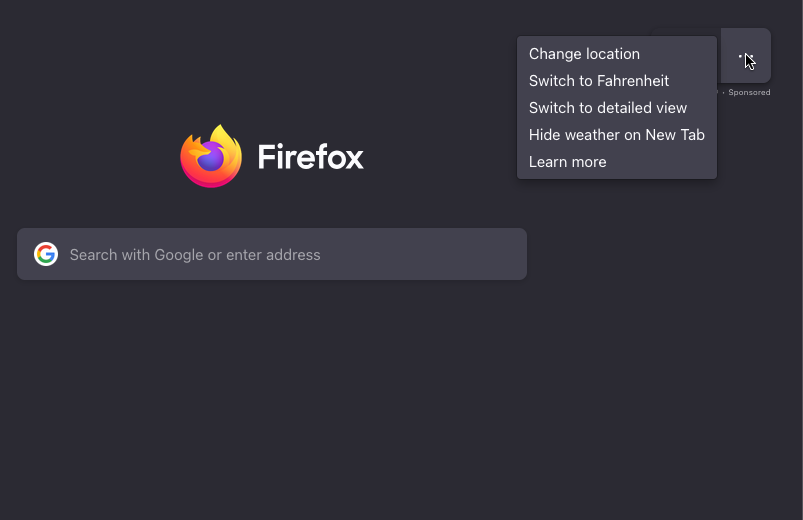Choose the Switch to detailed view entry
This screenshot has height=520, width=803.
[x=608, y=108]
